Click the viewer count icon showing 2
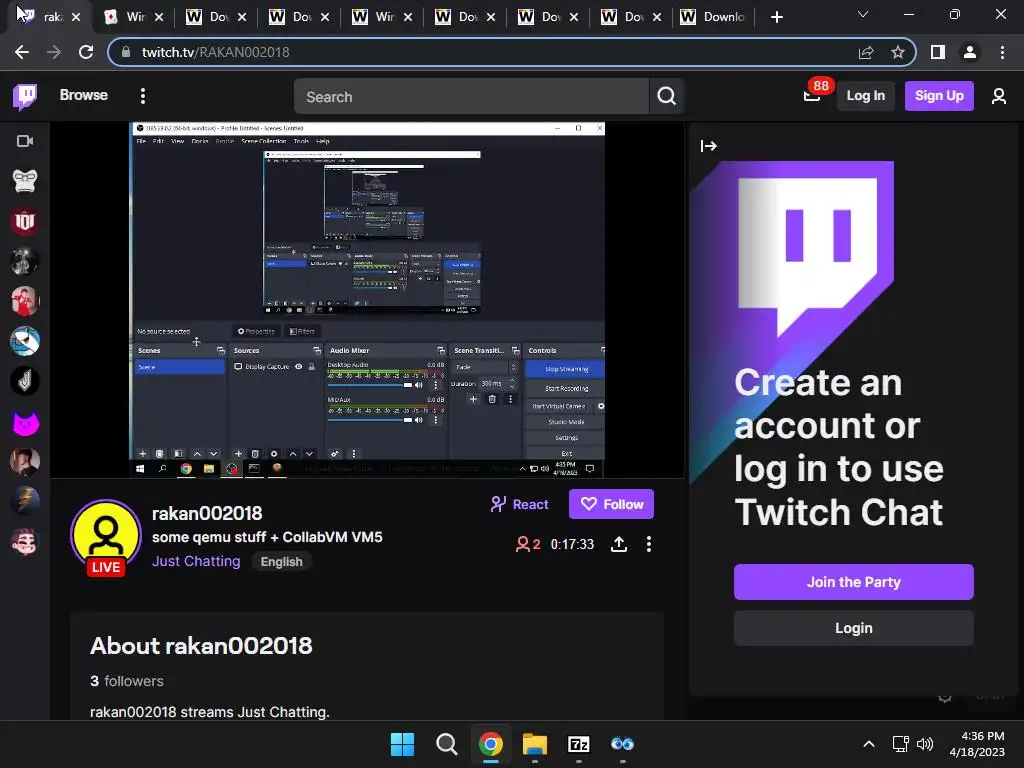The width and height of the screenshot is (1024, 768). point(528,544)
